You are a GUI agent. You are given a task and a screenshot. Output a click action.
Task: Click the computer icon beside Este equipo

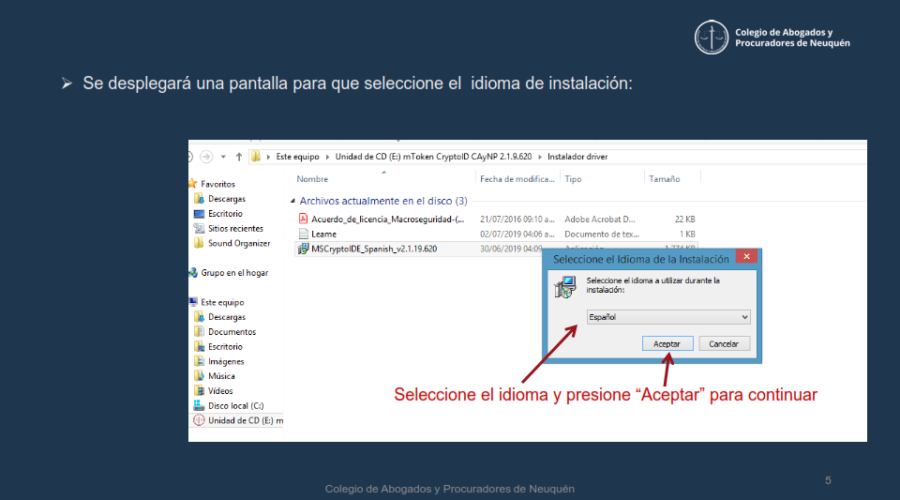coord(193,302)
